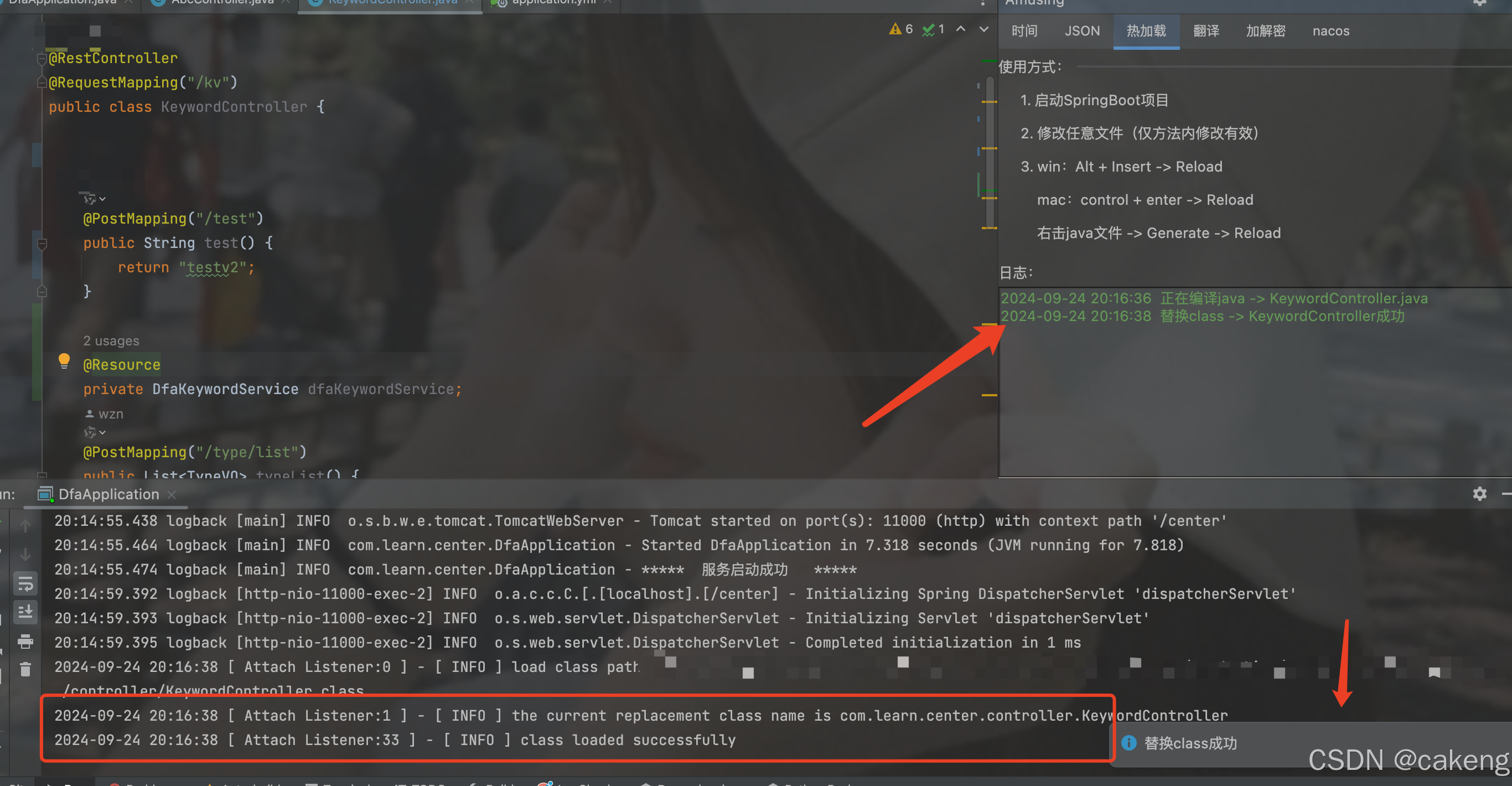Clear console with trash icon
This screenshot has height=786, width=1512.
pos(25,669)
